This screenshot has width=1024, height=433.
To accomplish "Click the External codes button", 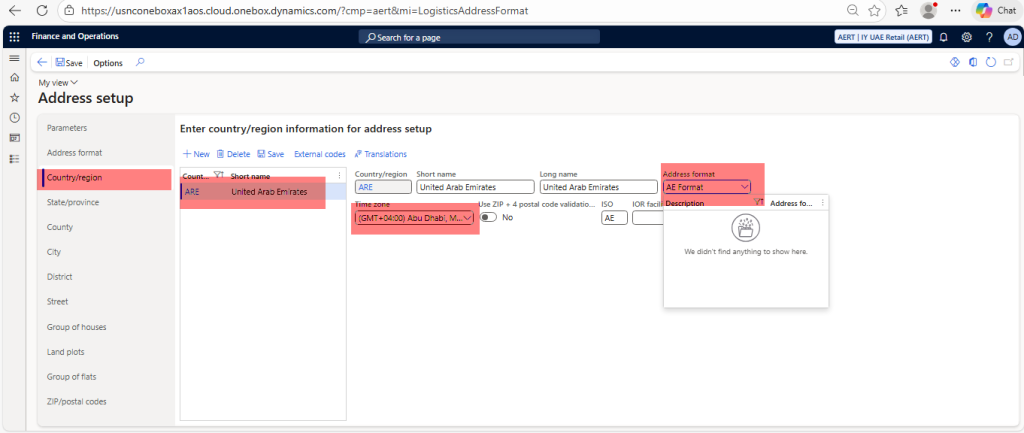I will pos(319,154).
